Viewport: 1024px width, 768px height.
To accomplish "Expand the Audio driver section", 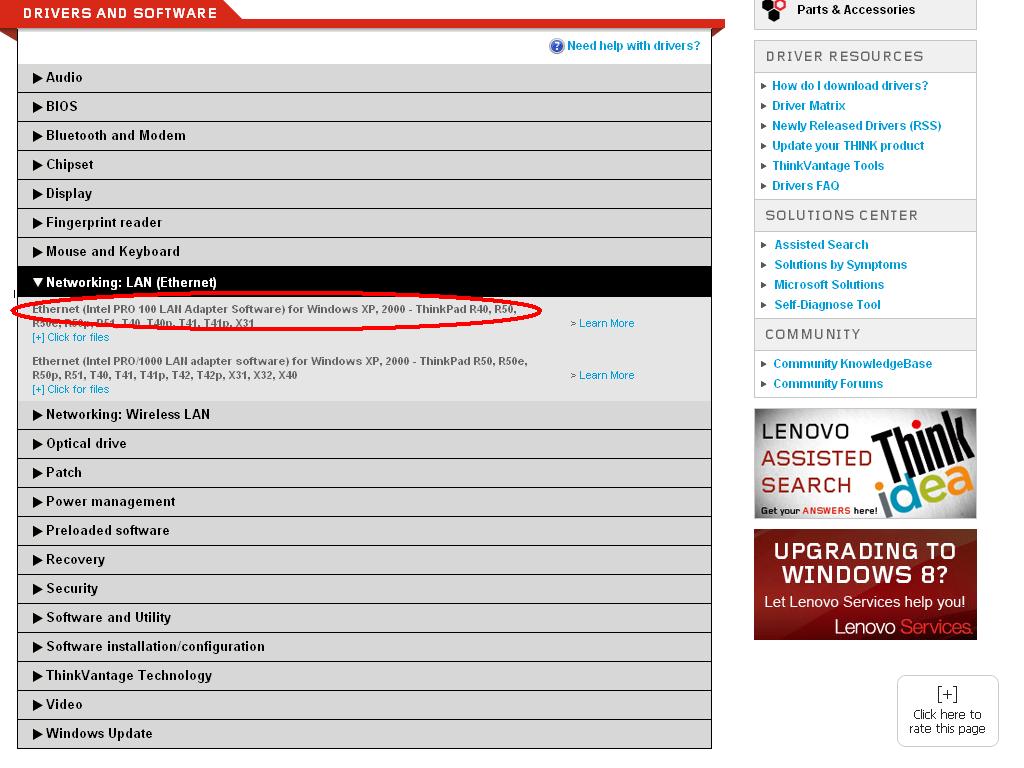I will point(364,78).
